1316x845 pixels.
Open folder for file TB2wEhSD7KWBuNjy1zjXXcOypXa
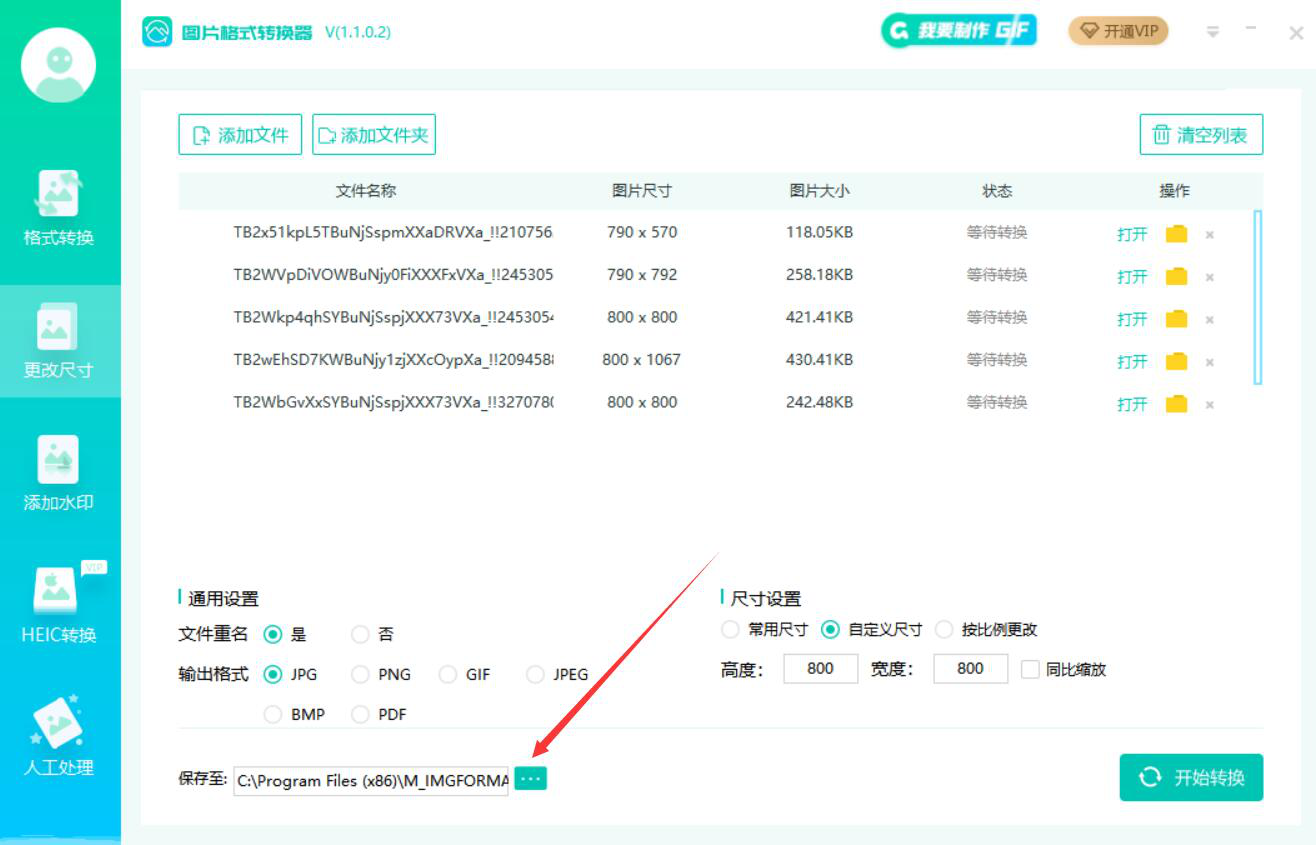pyautogui.click(x=1176, y=361)
